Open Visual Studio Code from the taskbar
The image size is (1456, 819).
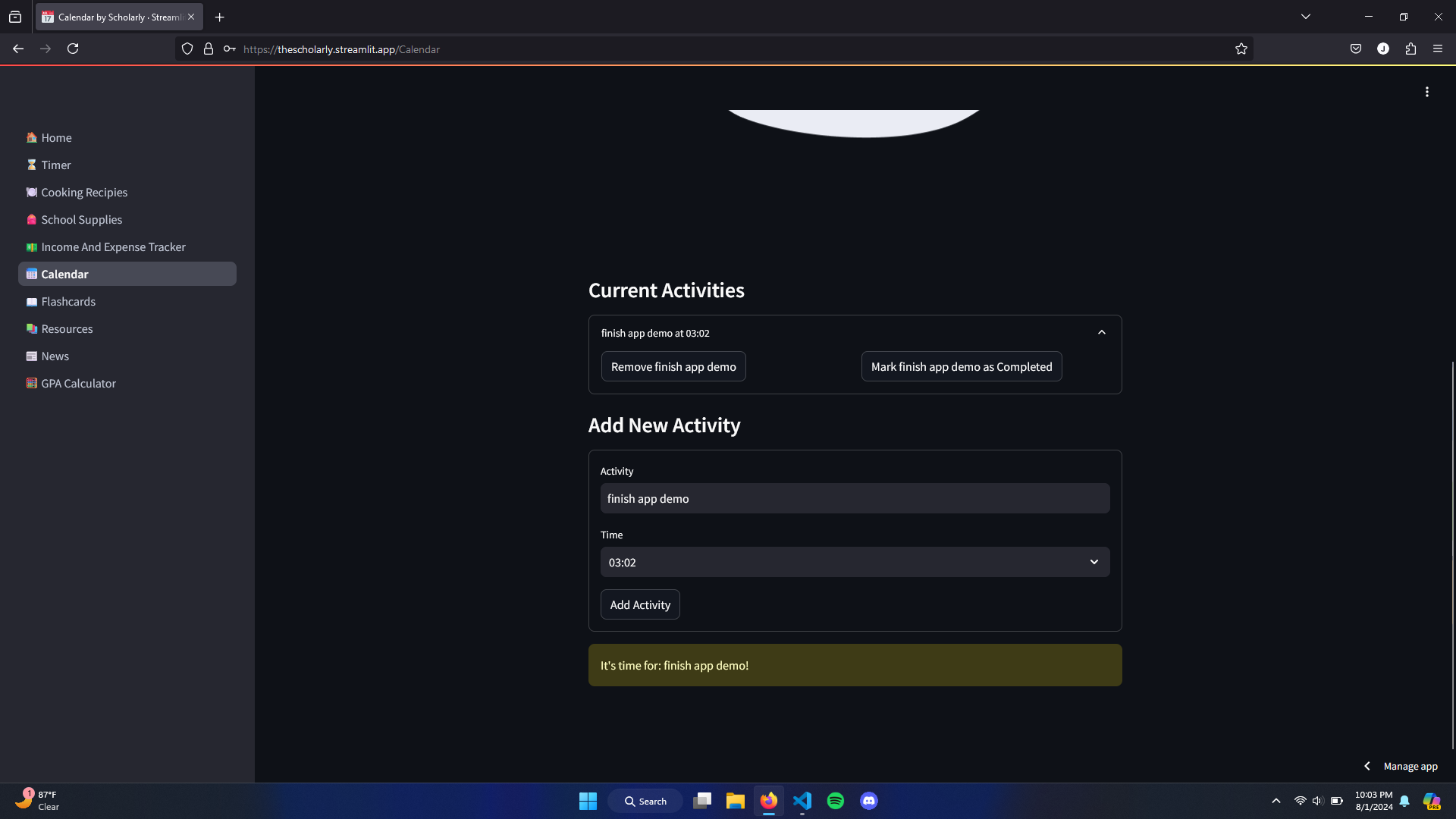point(802,801)
